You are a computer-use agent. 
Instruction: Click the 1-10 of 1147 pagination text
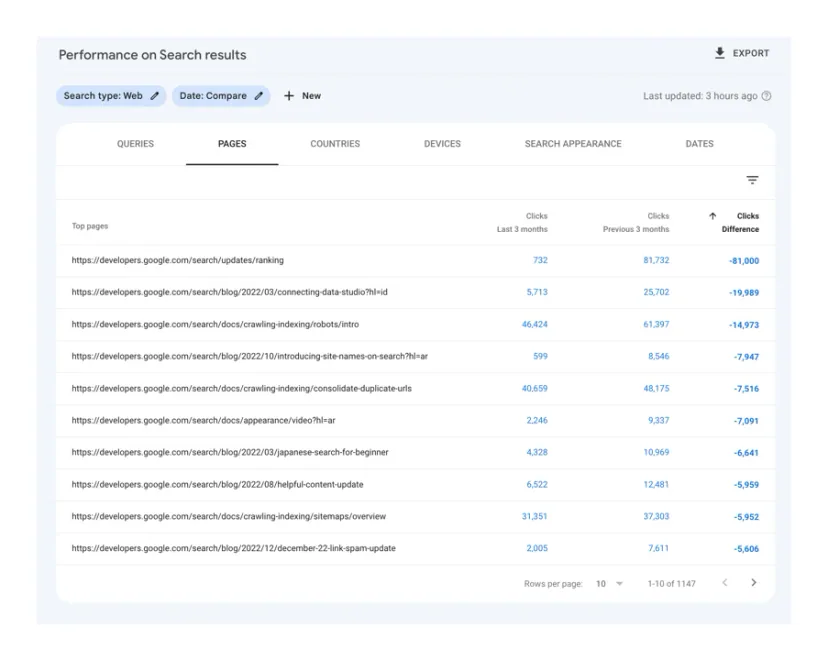point(671,584)
